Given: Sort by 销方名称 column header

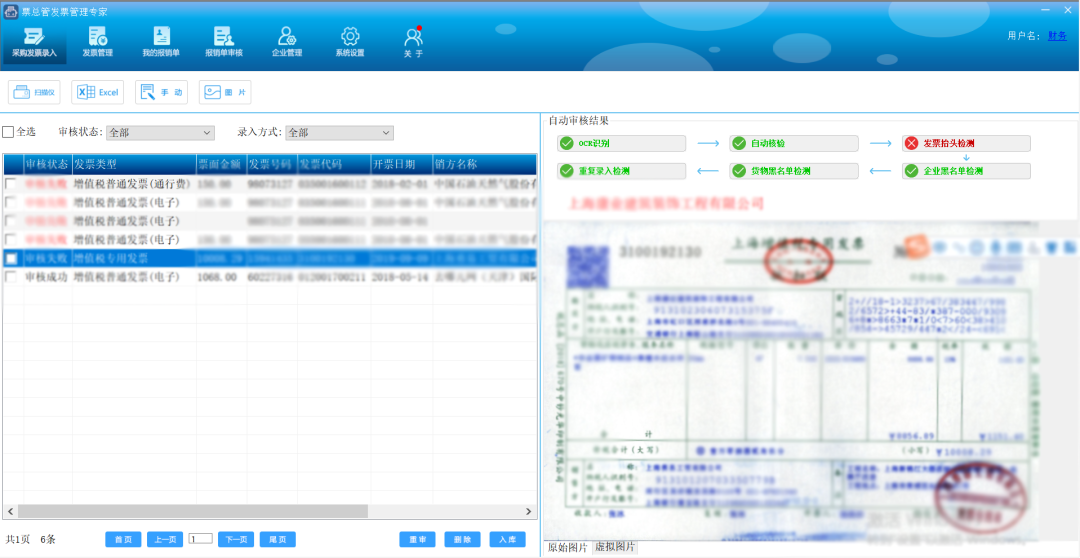Looking at the screenshot, I should tap(484, 164).
